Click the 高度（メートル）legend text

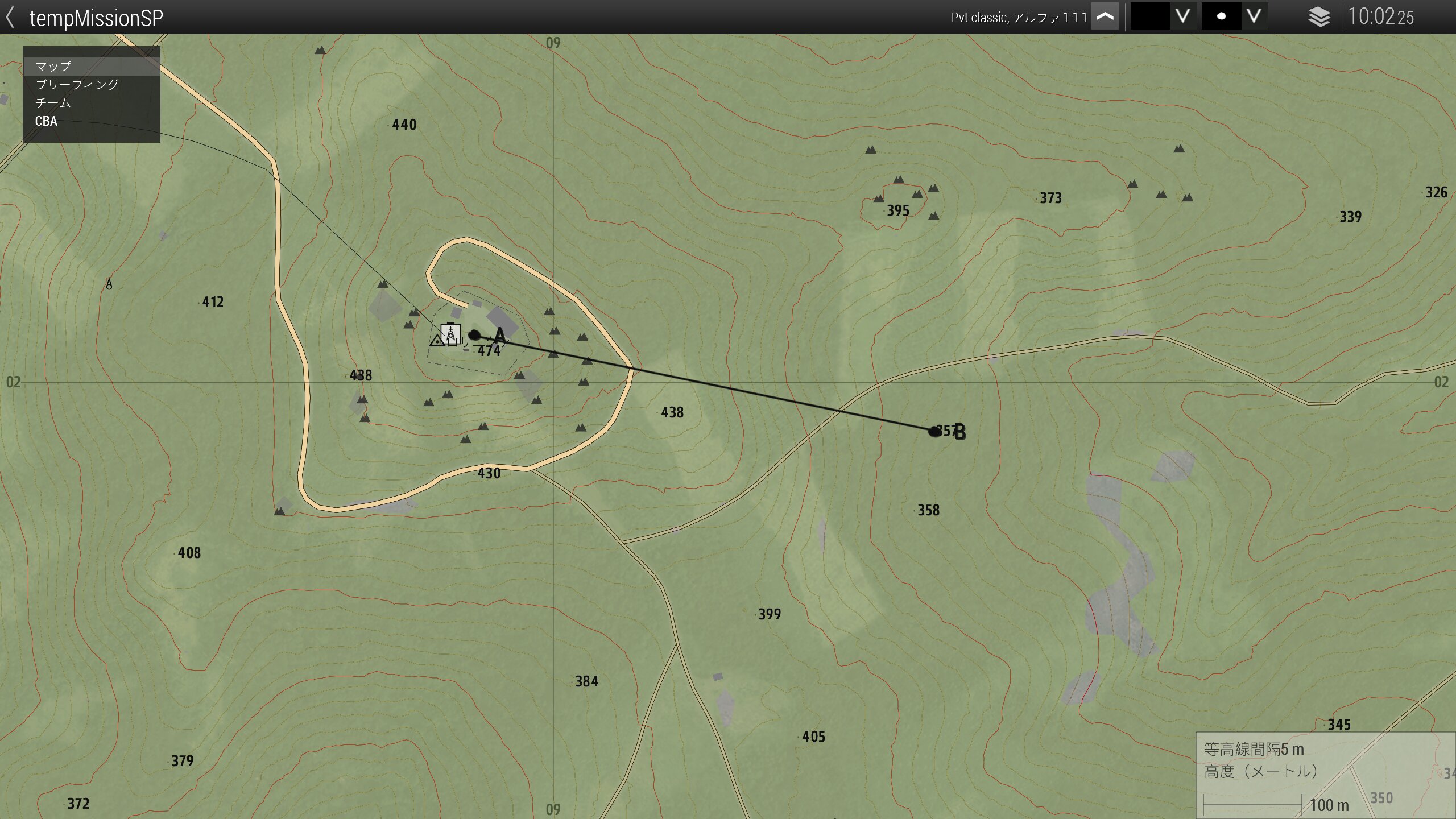[x=1261, y=771]
